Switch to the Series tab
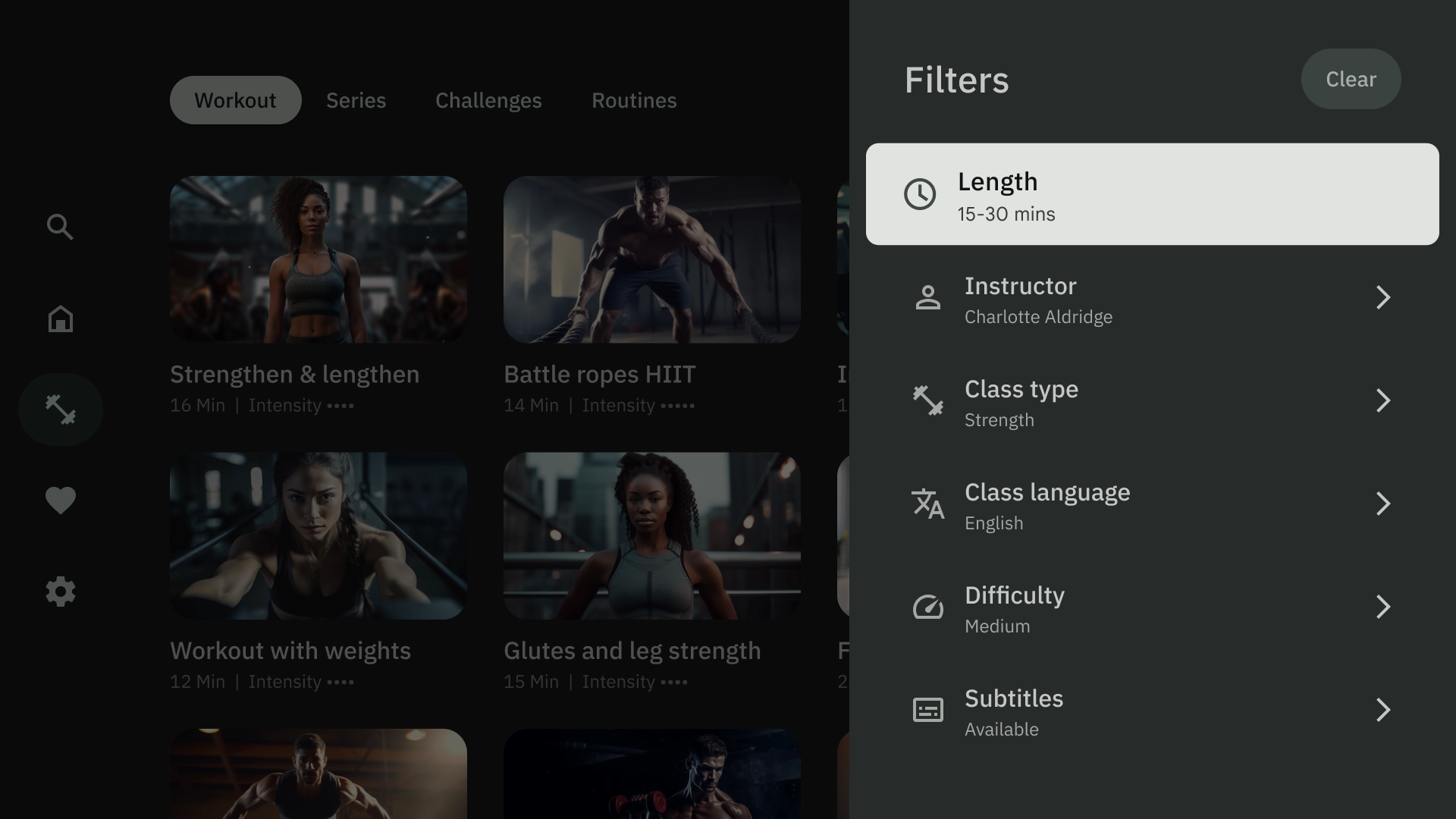 (355, 100)
